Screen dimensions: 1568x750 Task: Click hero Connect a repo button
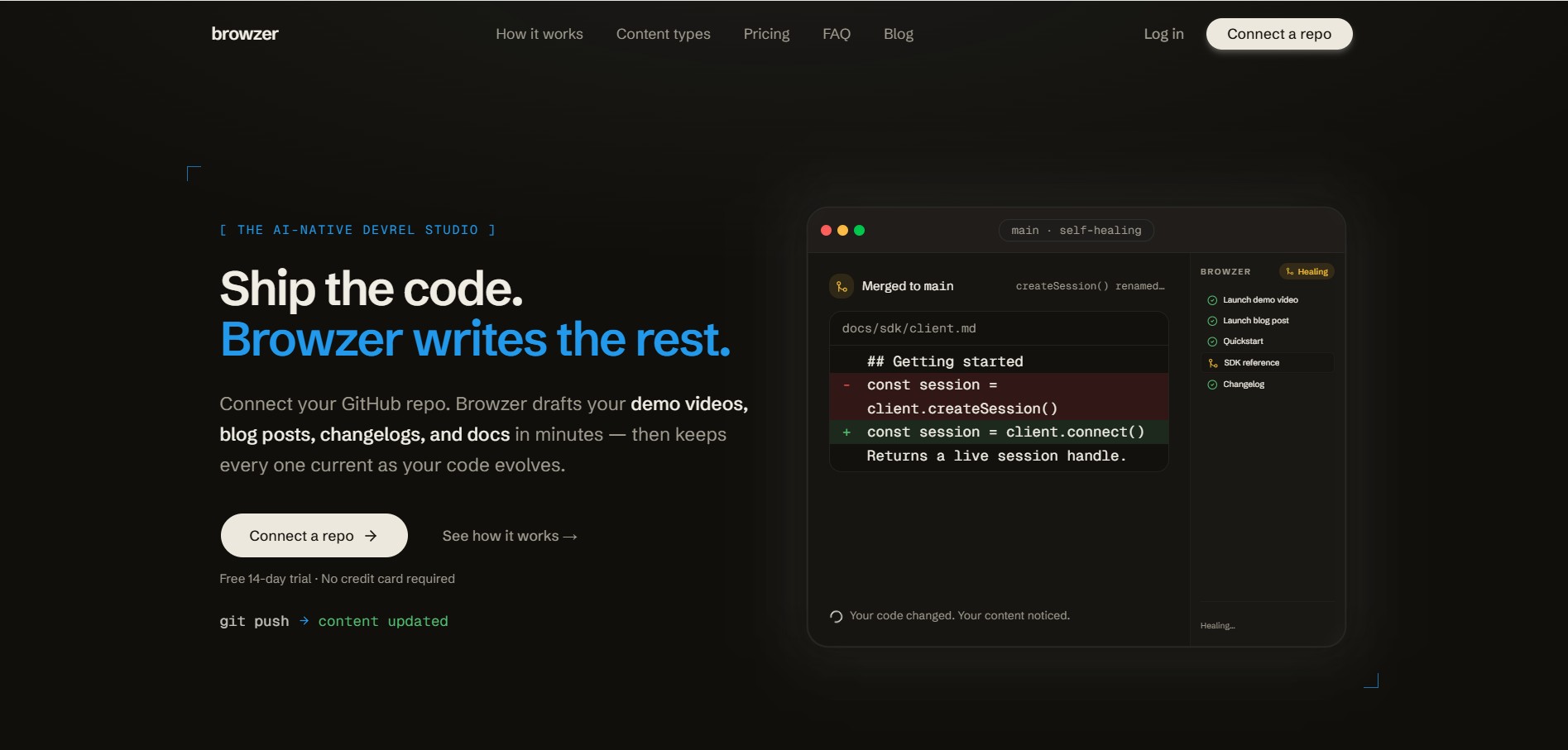coord(314,536)
